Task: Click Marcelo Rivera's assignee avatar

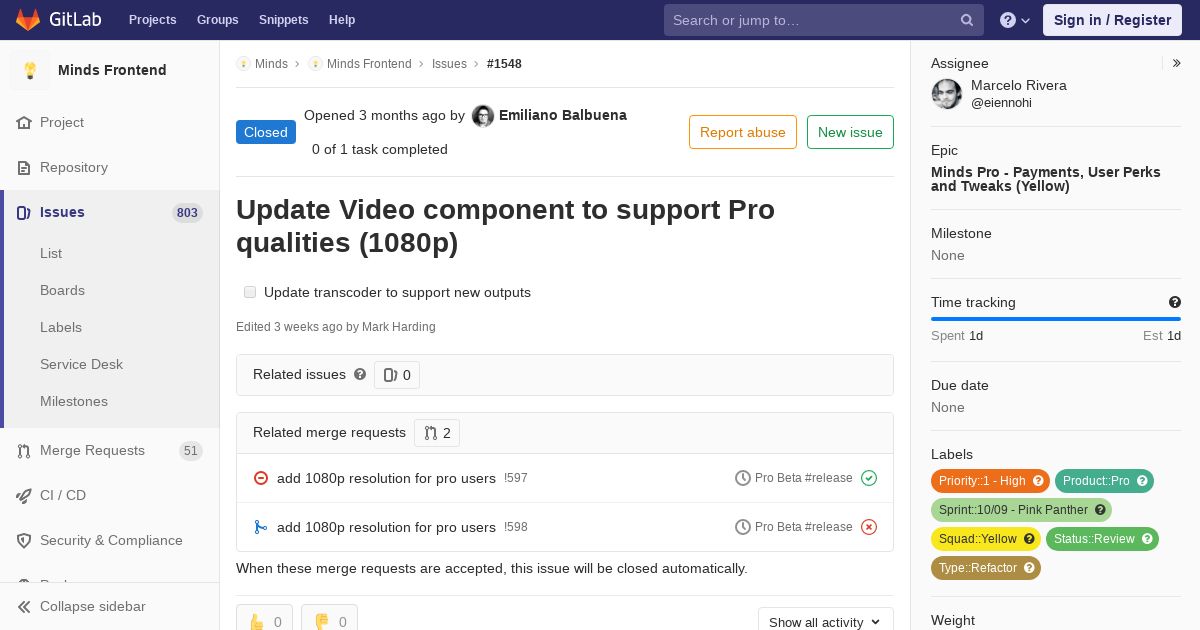Action: (x=947, y=94)
